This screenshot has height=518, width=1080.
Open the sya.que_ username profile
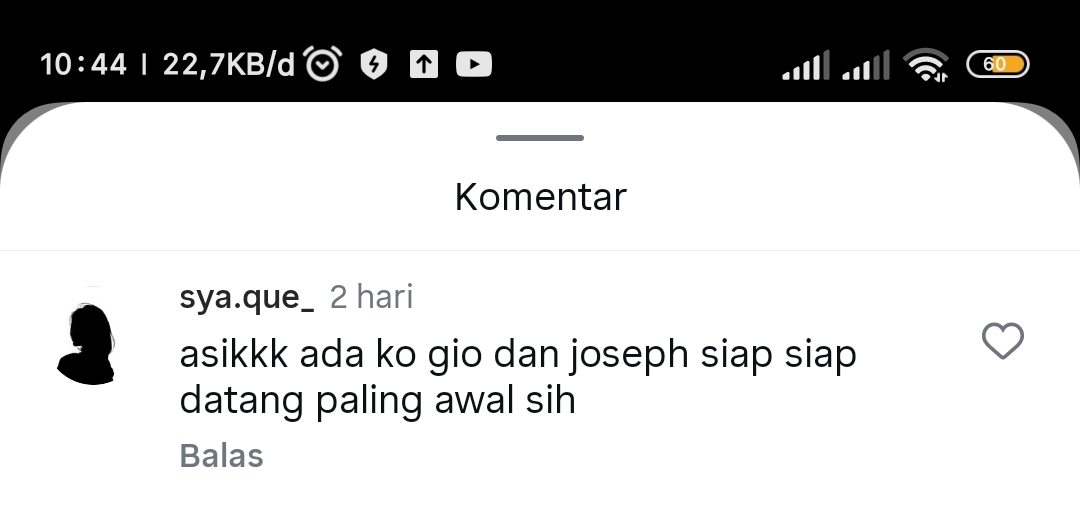(247, 299)
